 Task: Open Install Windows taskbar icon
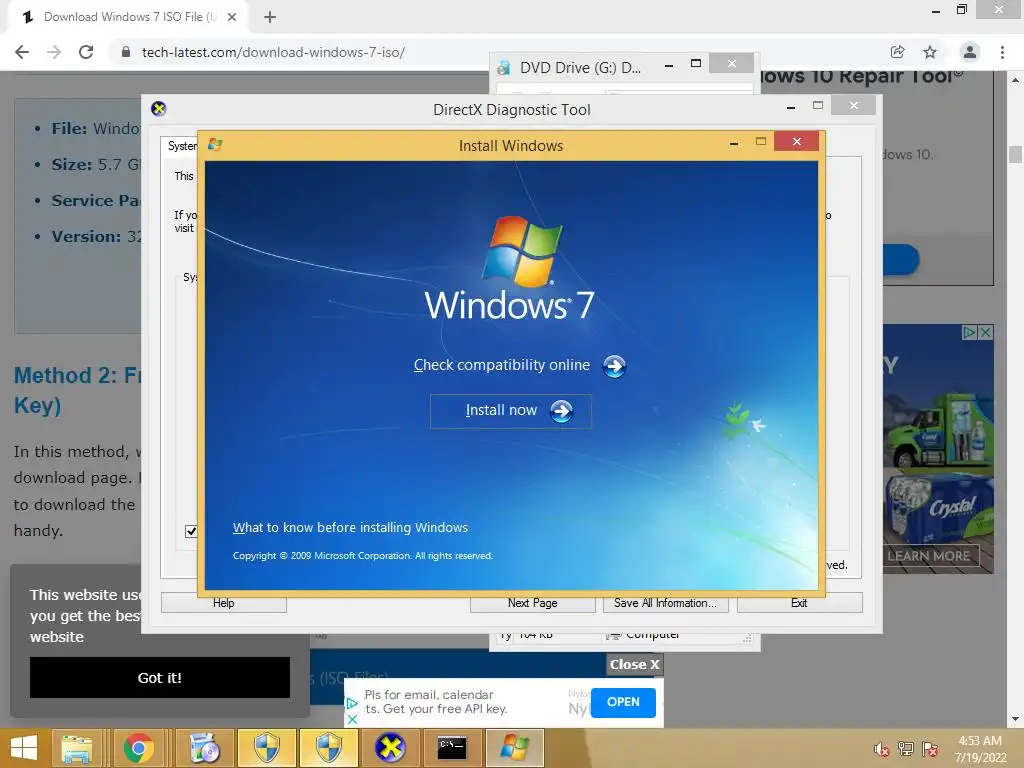pos(514,748)
